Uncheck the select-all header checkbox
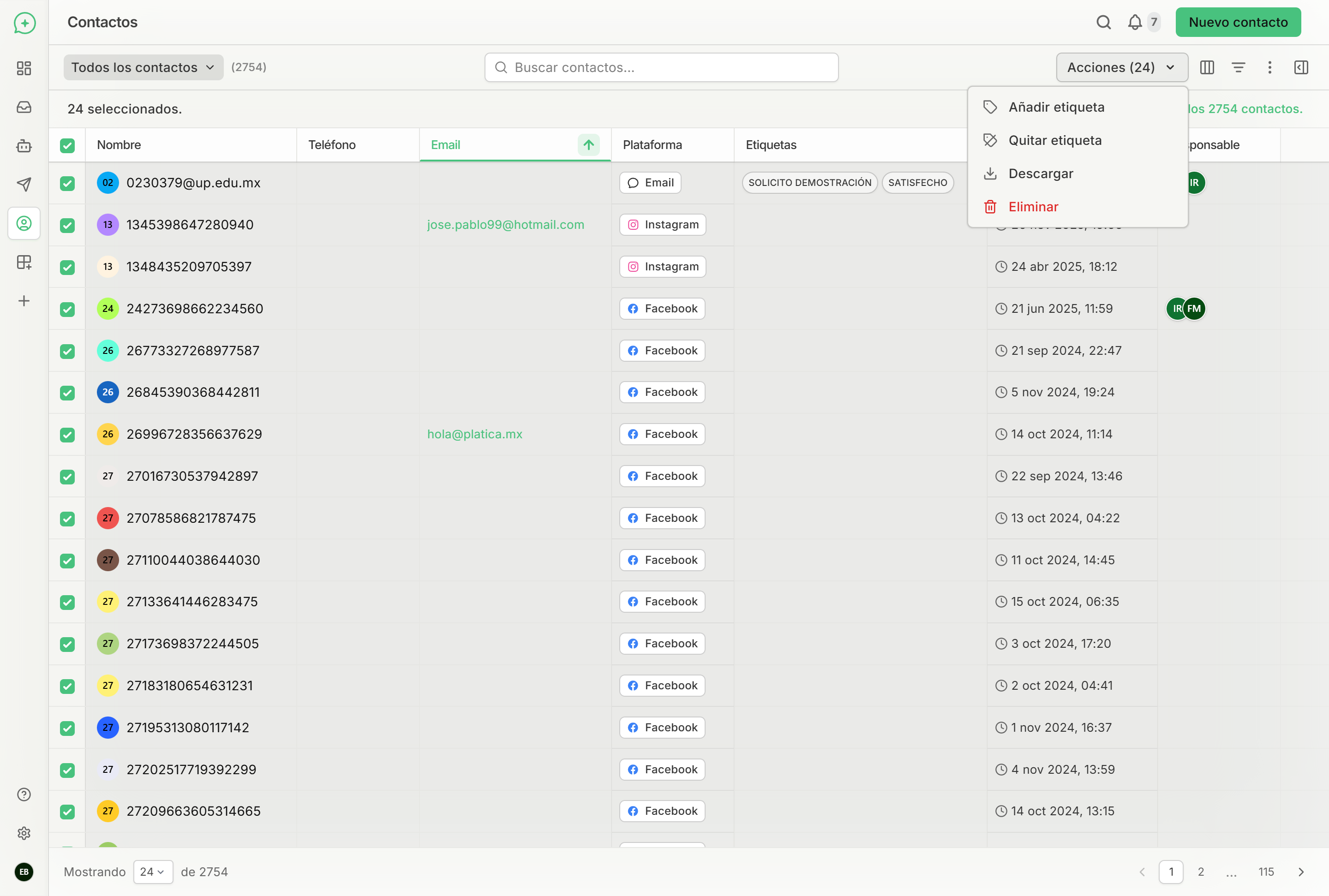1329x896 pixels. (x=67, y=145)
